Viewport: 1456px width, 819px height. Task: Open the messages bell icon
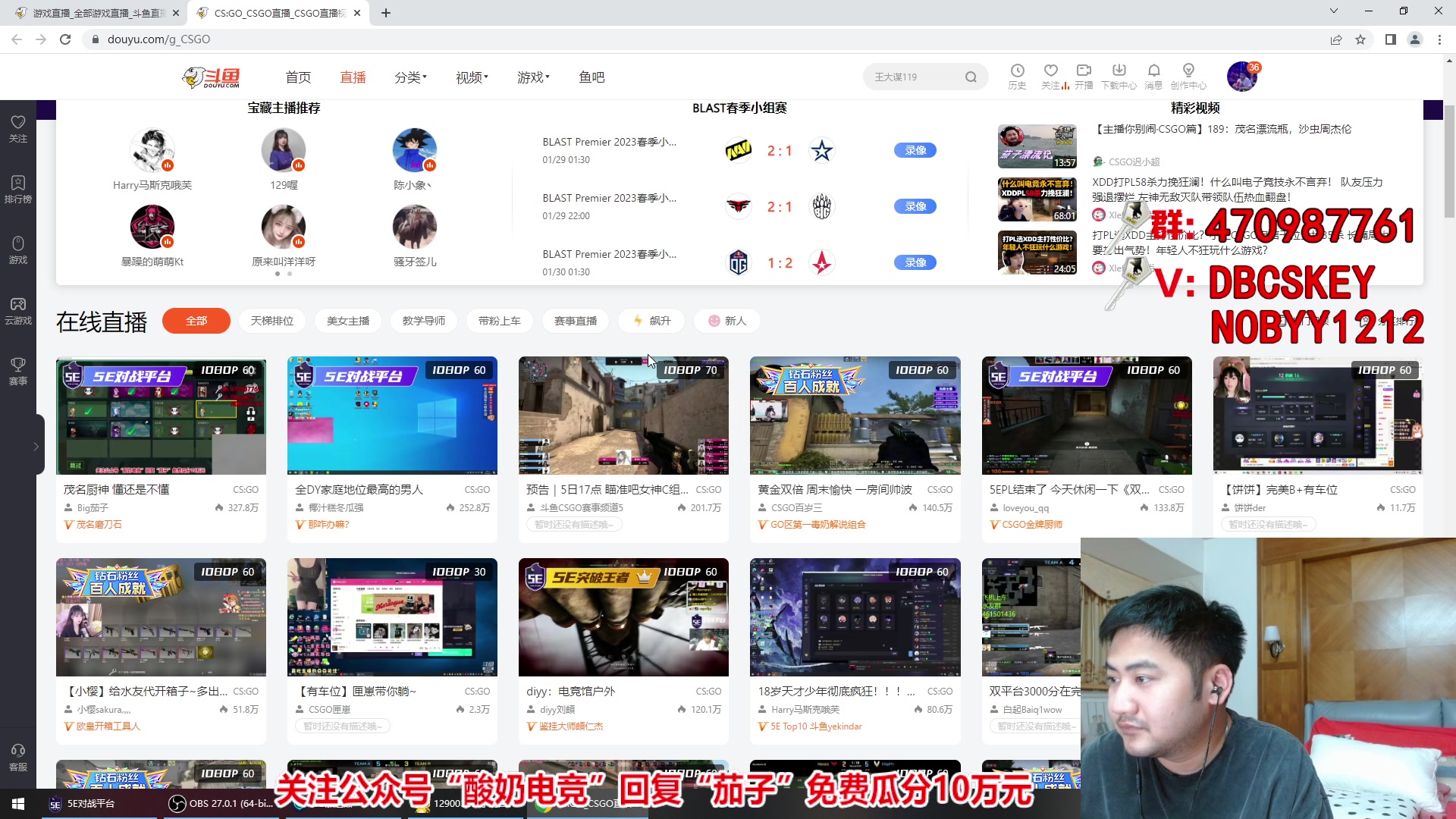tap(1153, 71)
